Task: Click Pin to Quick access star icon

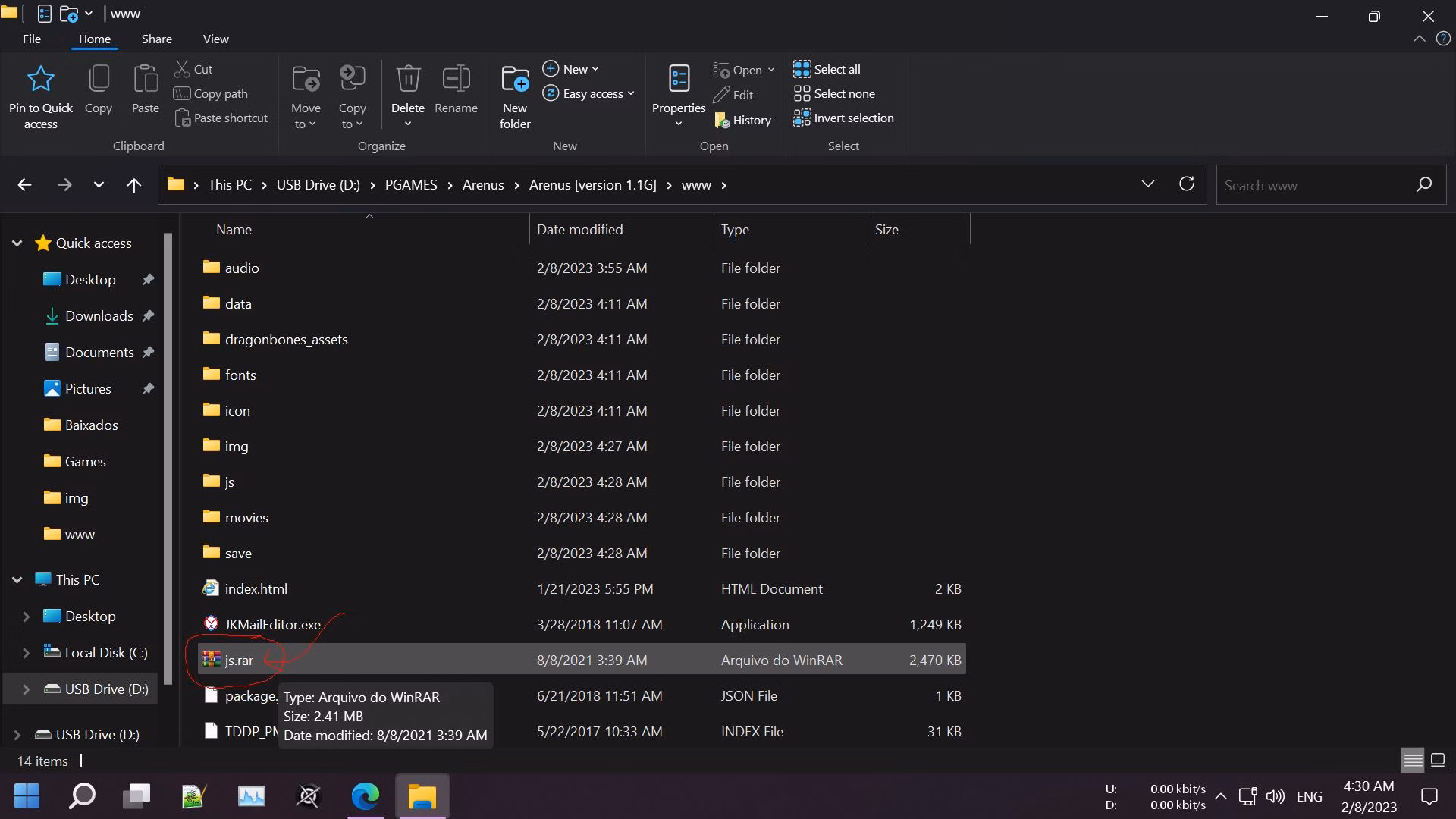Action: [40, 79]
